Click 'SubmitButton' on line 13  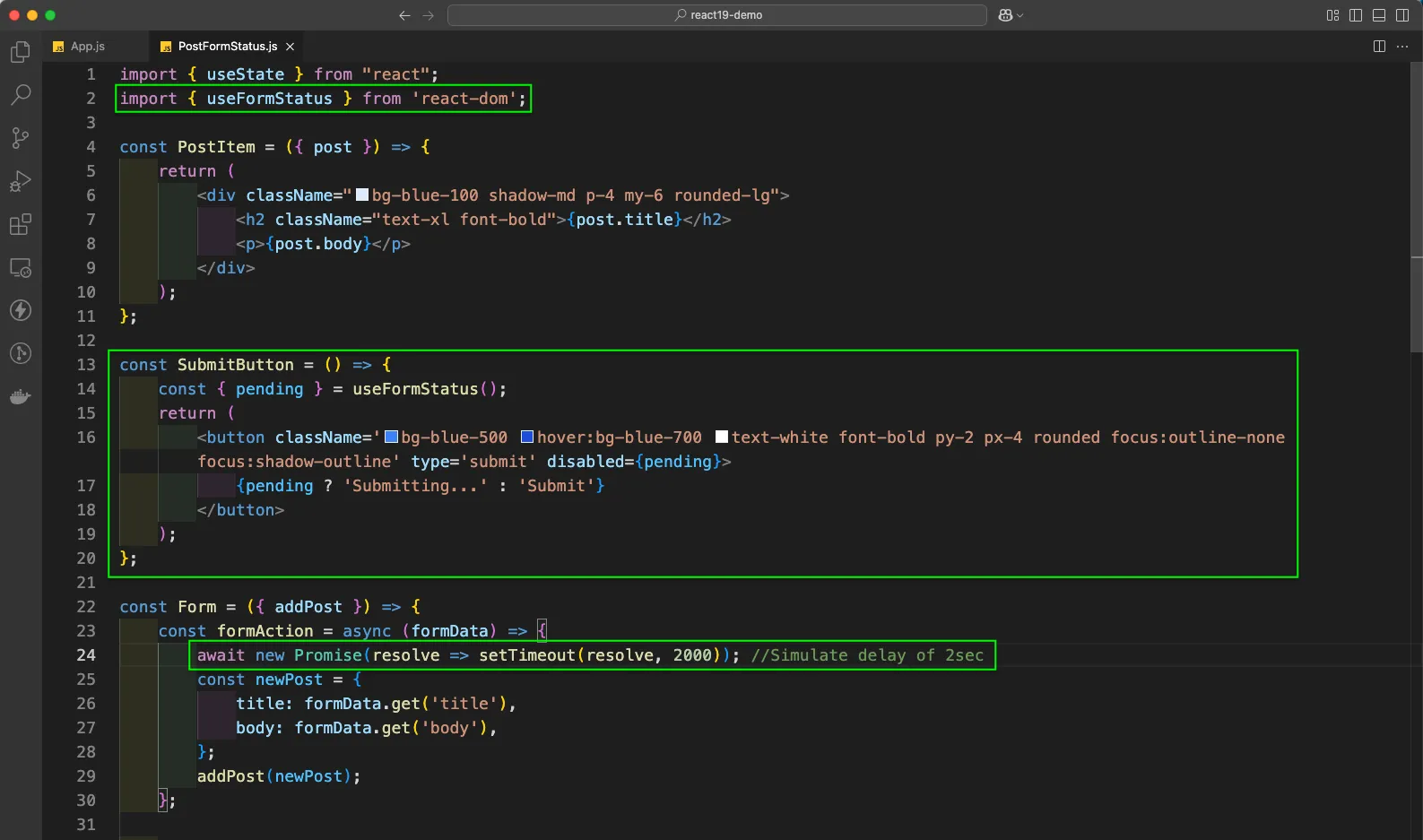click(236, 365)
